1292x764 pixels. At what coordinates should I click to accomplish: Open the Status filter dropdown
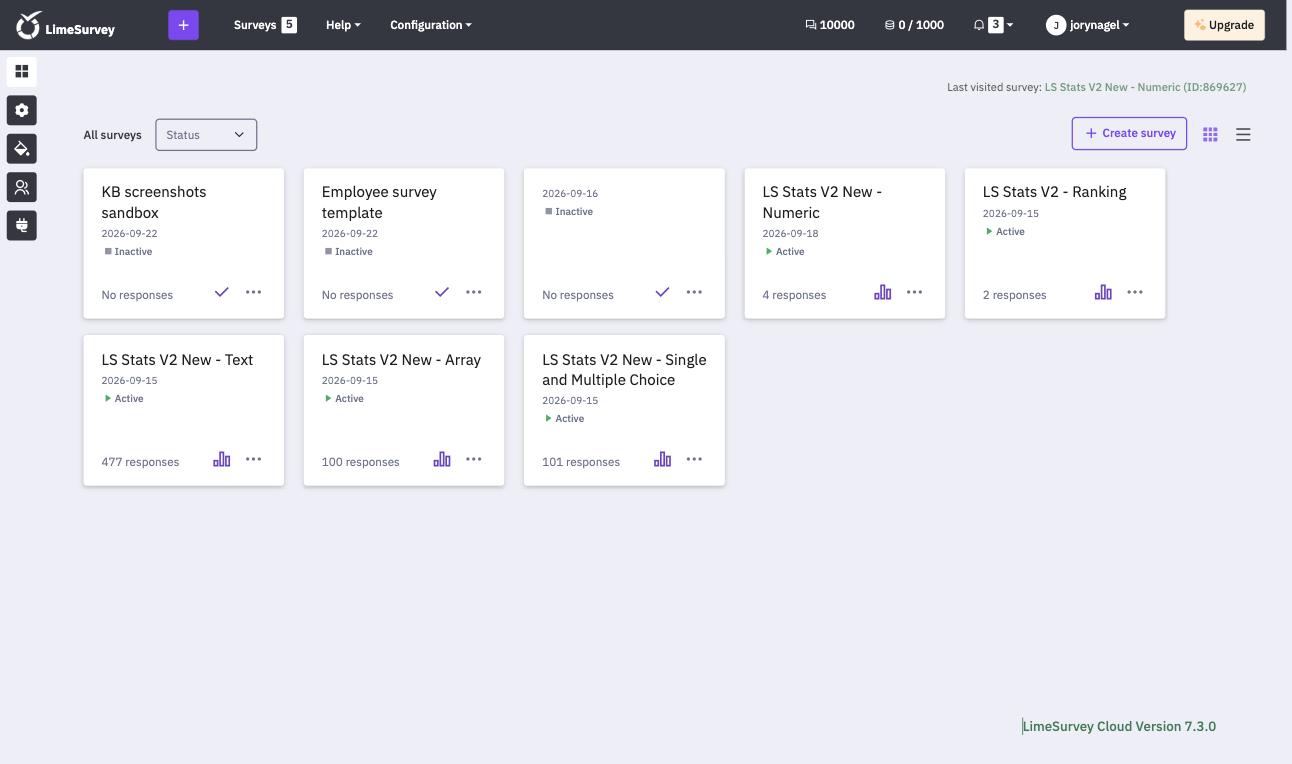[x=206, y=135]
